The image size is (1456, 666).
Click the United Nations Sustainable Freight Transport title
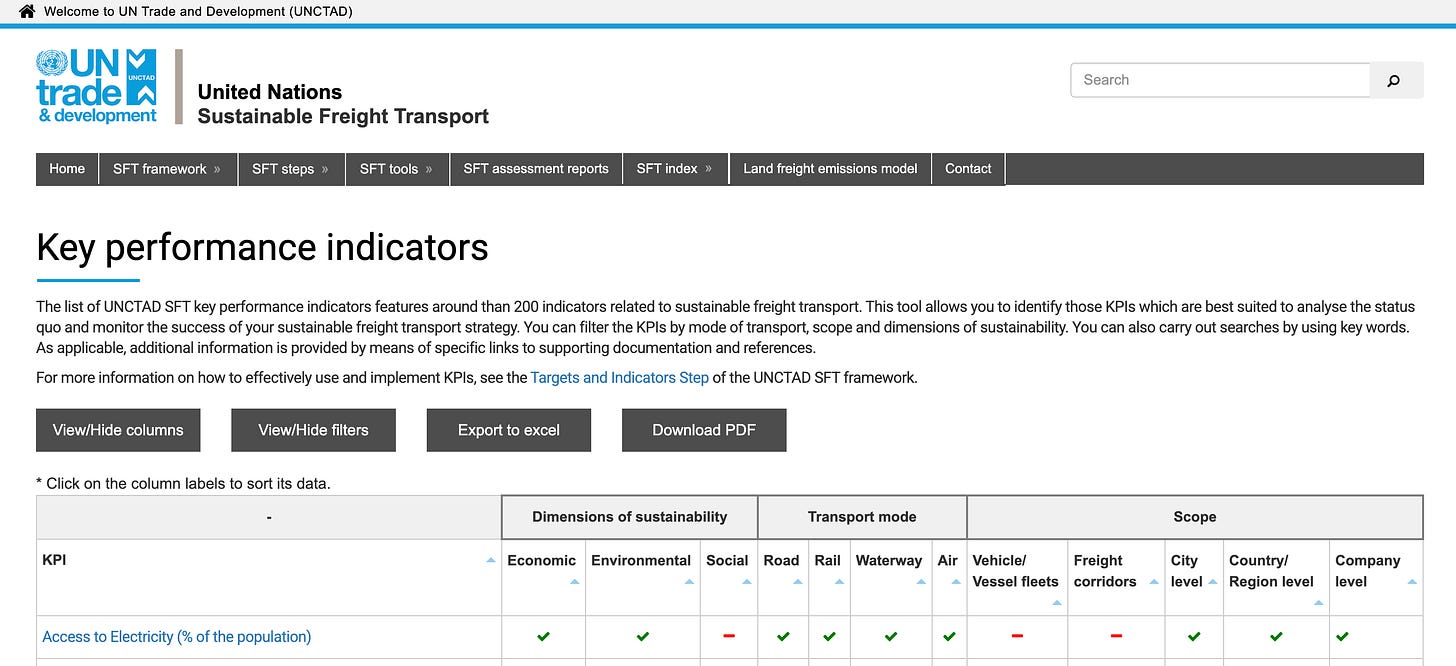(x=343, y=104)
